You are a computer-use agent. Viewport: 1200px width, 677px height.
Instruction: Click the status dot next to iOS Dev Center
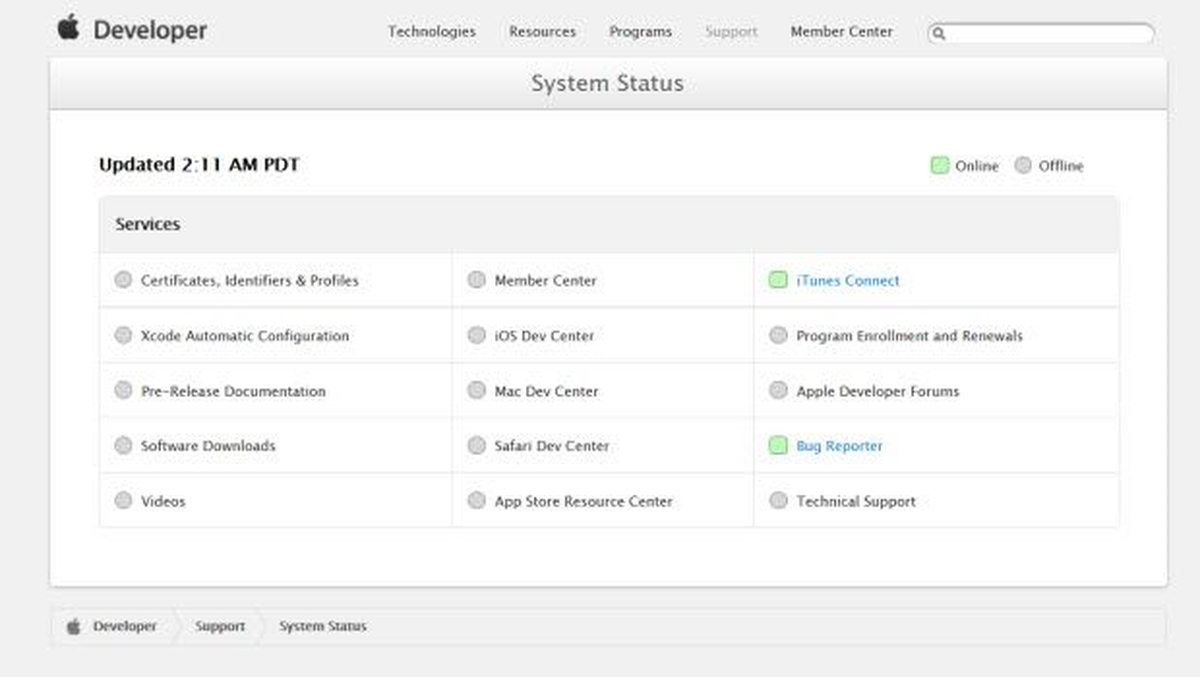(477, 336)
